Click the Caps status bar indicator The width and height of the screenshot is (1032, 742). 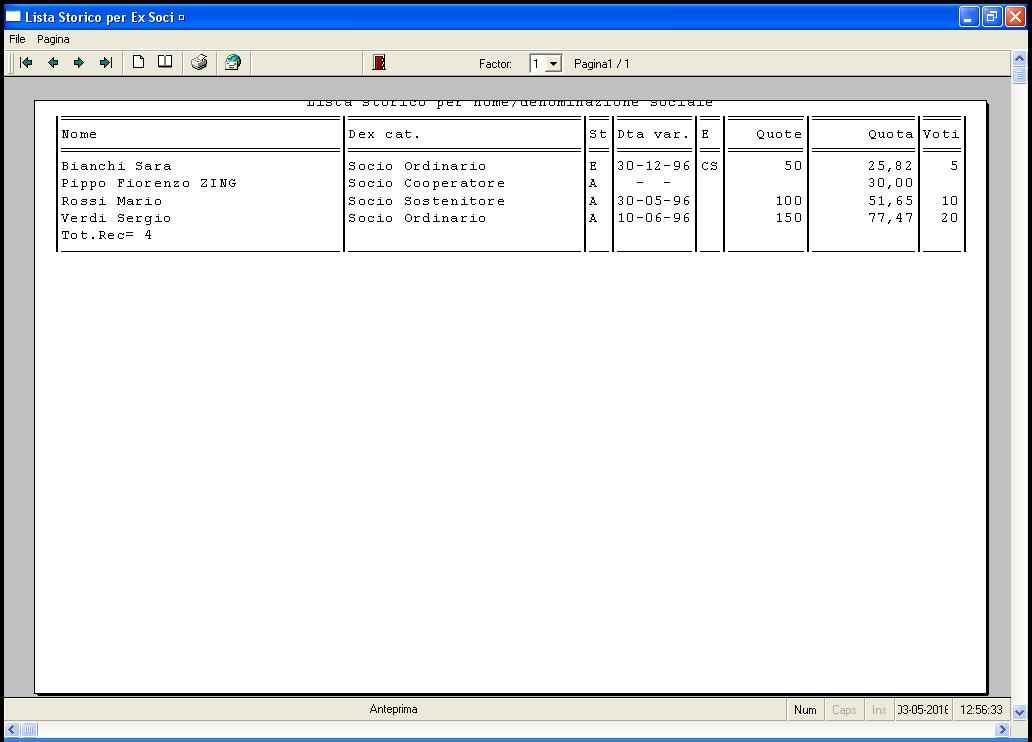point(844,710)
